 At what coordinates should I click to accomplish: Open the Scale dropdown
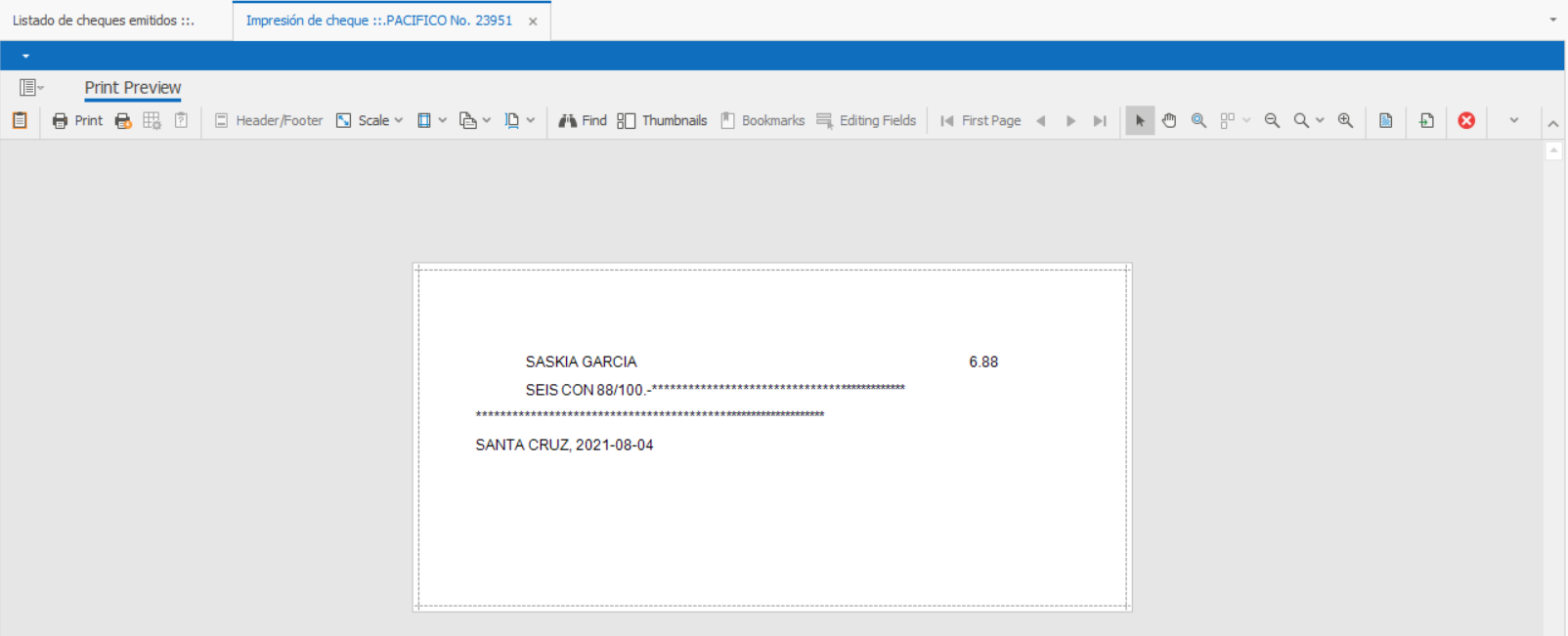click(x=370, y=121)
